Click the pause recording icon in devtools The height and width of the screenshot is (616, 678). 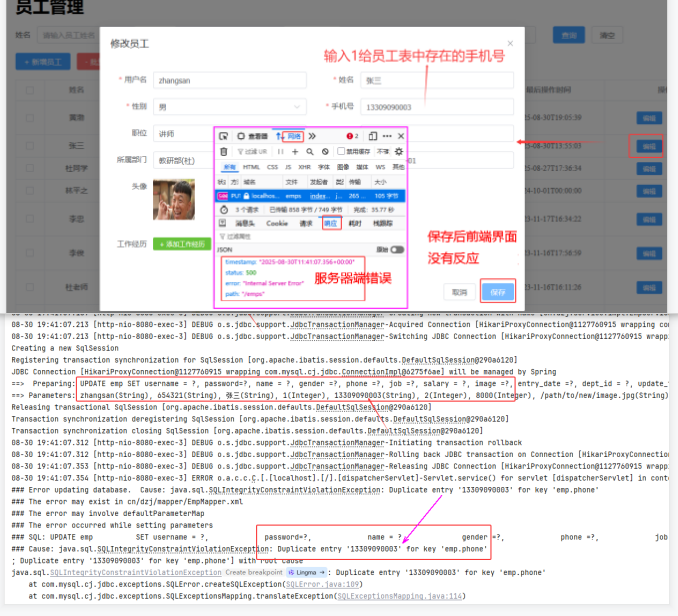point(281,152)
